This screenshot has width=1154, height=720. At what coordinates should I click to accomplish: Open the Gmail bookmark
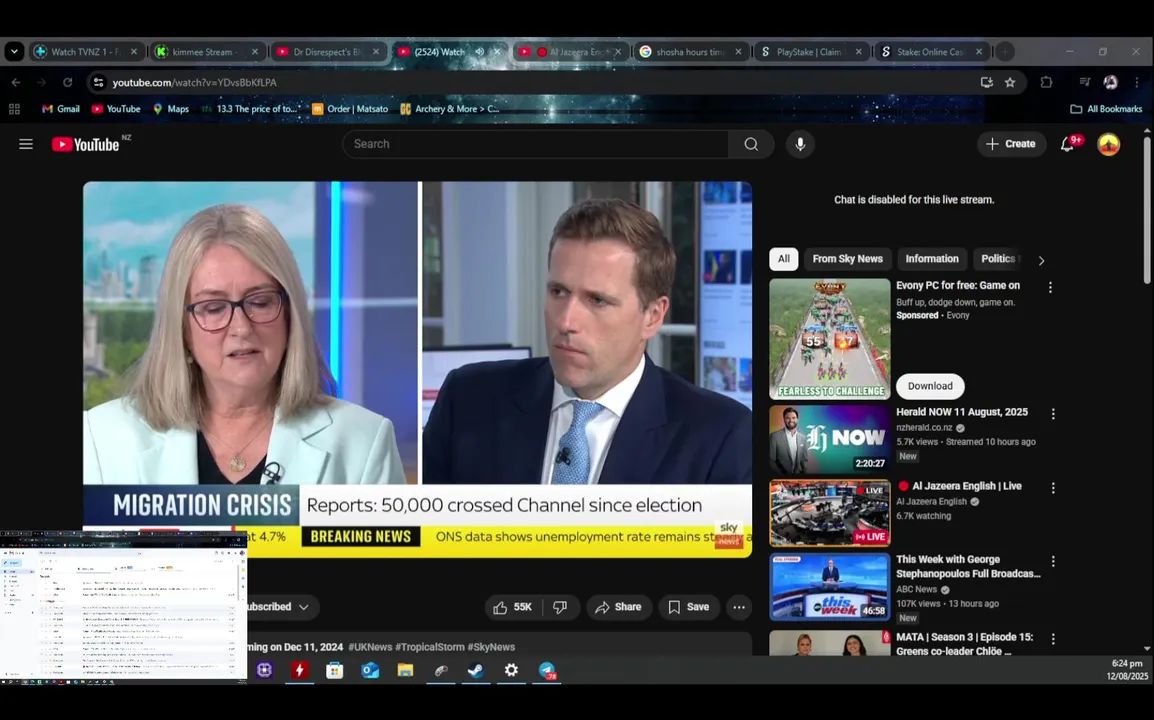(60, 109)
